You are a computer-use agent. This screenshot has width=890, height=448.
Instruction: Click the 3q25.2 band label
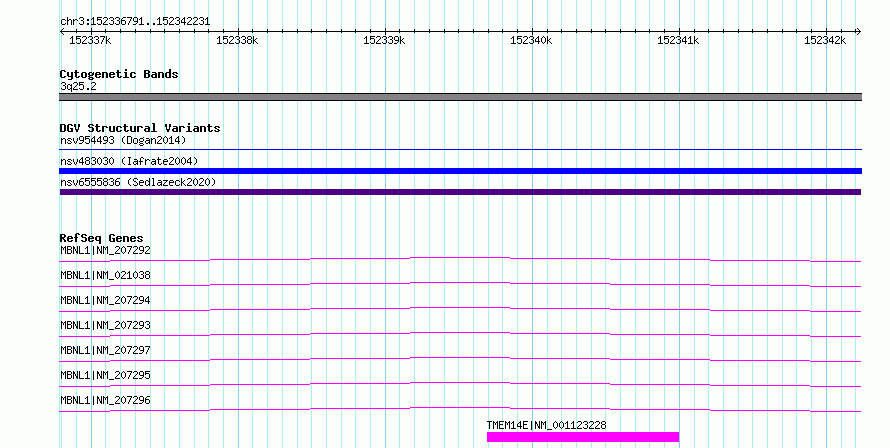pyautogui.click(x=78, y=86)
